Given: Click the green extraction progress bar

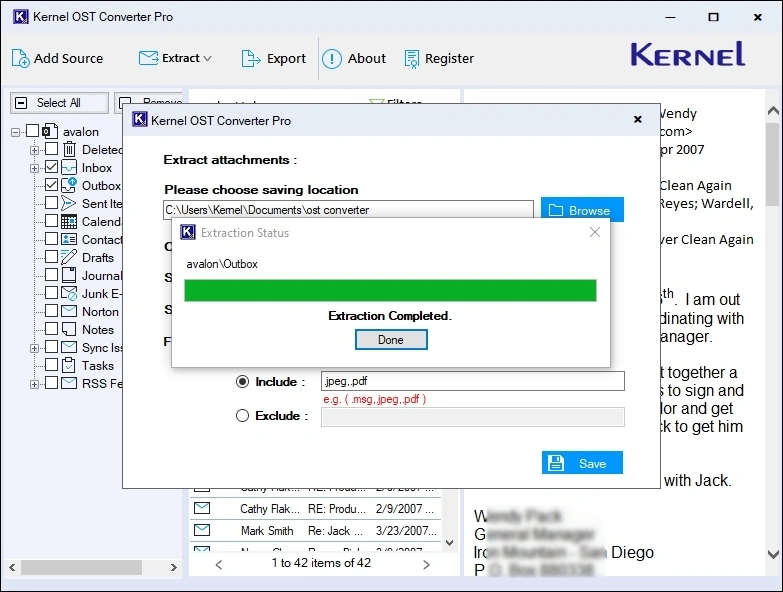Looking at the screenshot, I should coord(390,291).
